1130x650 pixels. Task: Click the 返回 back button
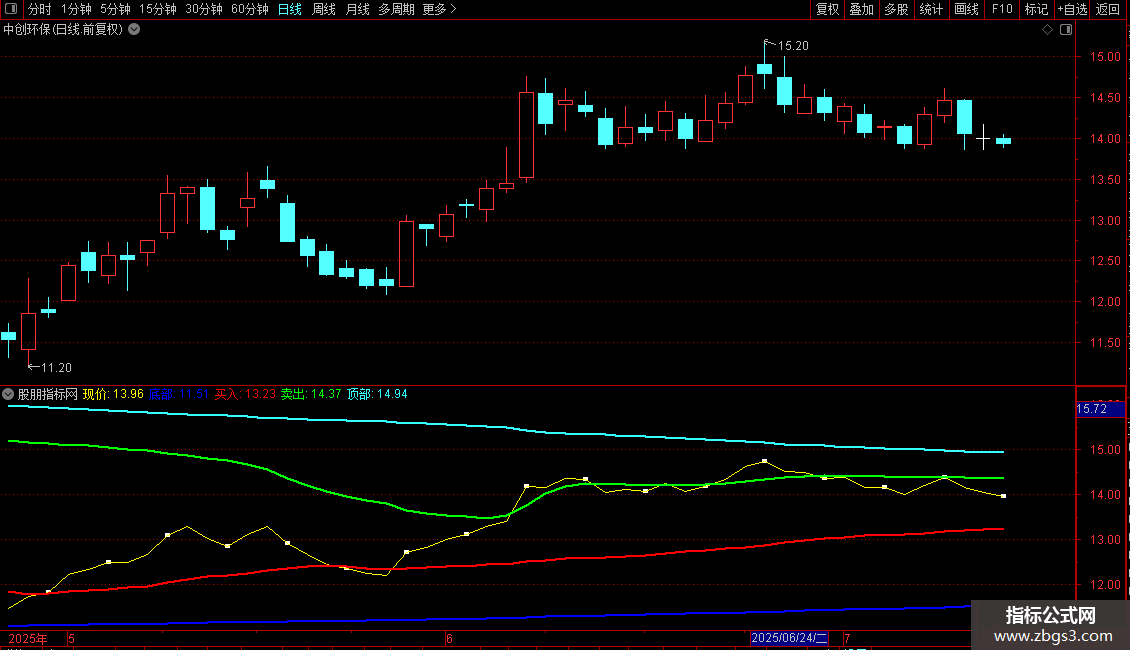click(x=1108, y=9)
